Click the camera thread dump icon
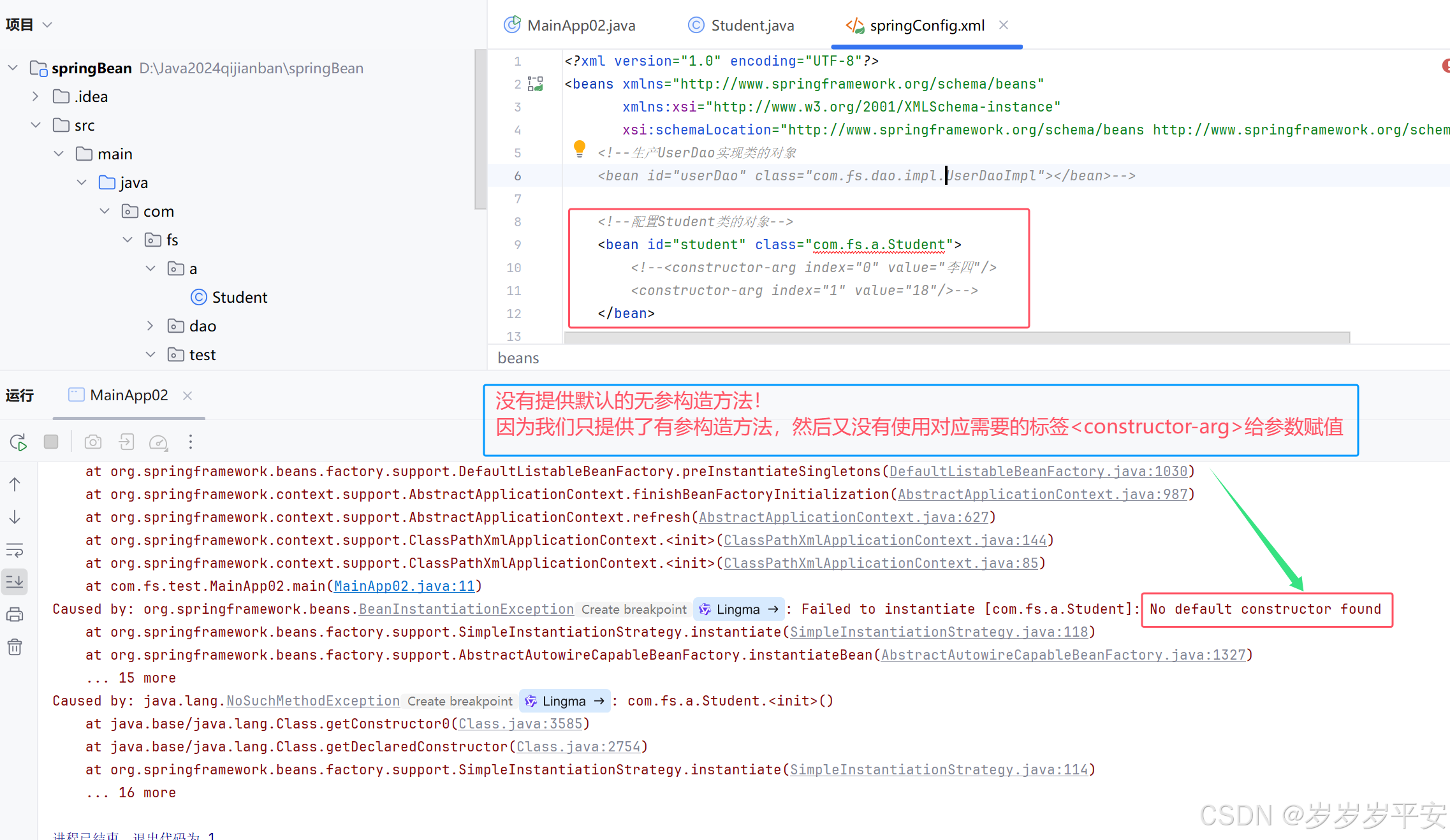1450x840 pixels. pos(93,442)
